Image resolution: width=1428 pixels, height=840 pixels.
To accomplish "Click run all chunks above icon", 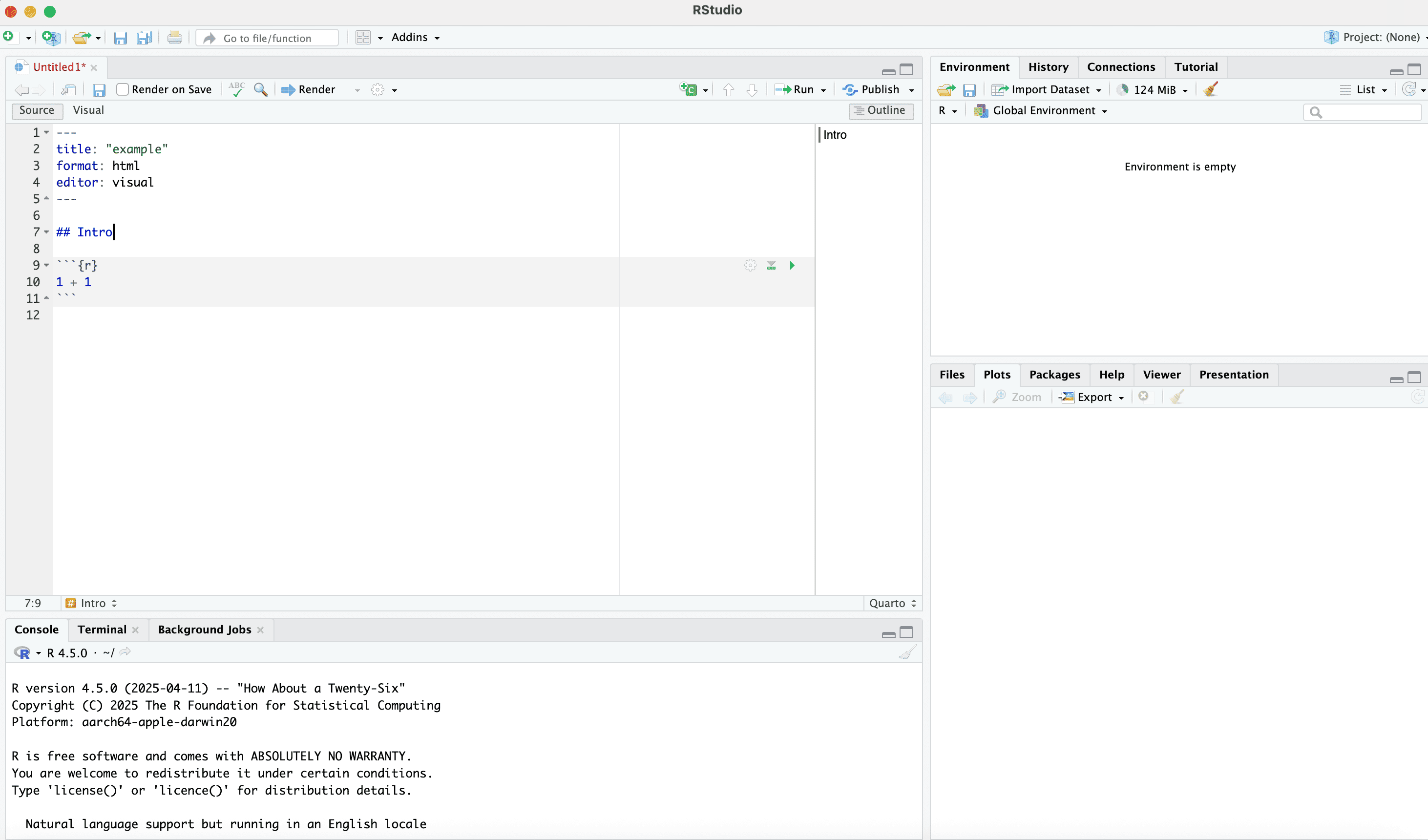I will coord(771,265).
